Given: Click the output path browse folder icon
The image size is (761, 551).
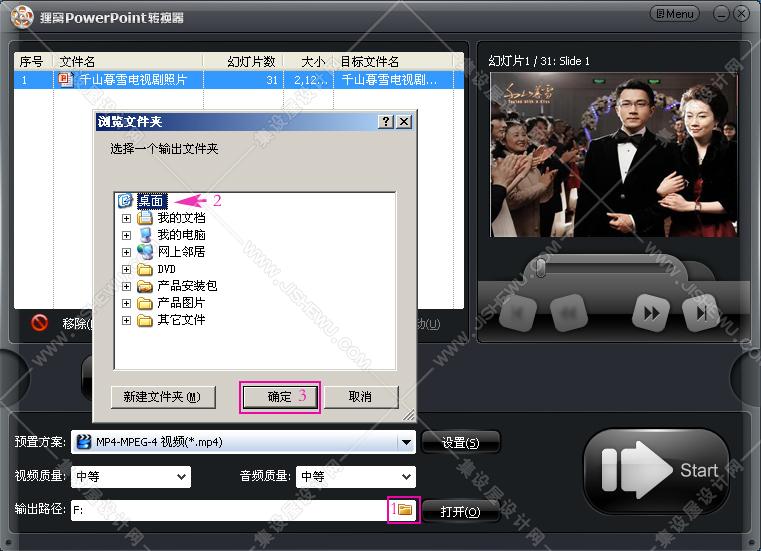Looking at the screenshot, I should tap(405, 510).
